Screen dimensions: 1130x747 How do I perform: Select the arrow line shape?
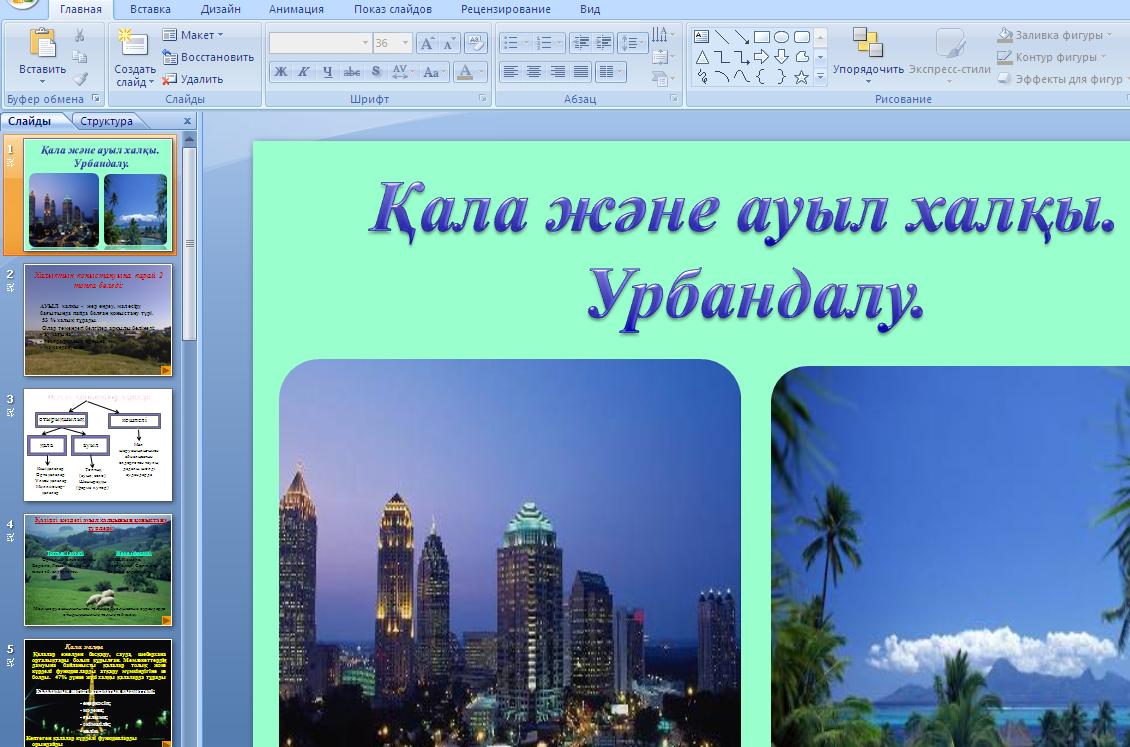pos(742,36)
